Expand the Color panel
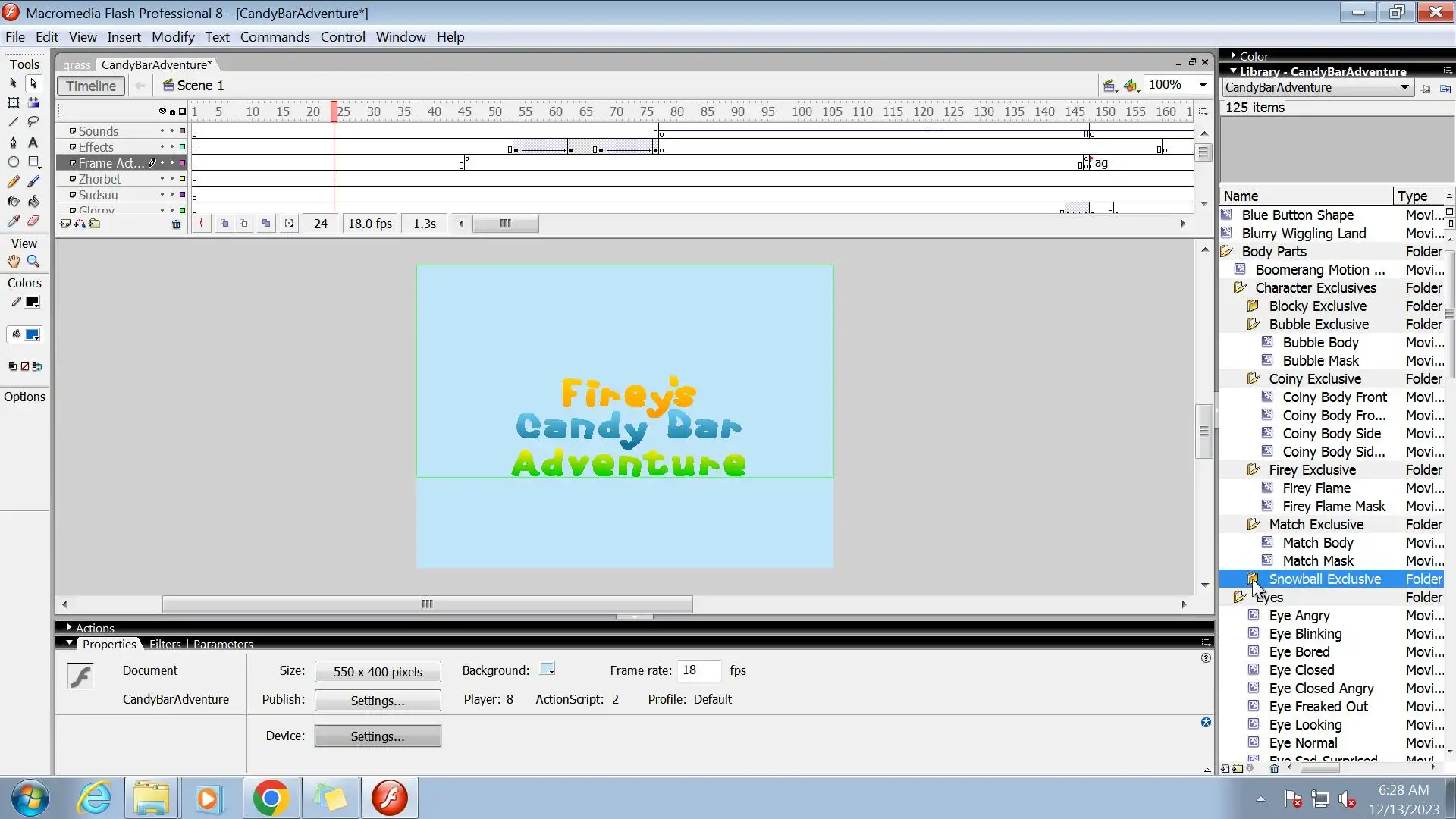 pos(1234,56)
